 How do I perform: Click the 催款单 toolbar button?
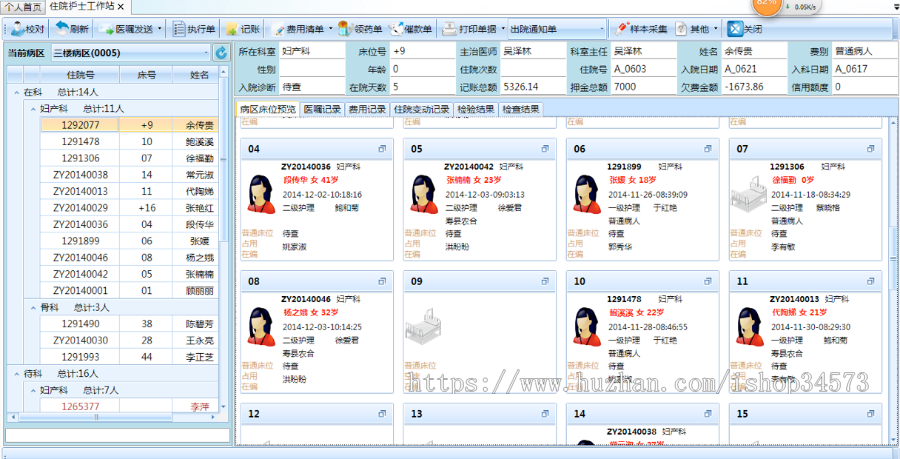[410, 29]
